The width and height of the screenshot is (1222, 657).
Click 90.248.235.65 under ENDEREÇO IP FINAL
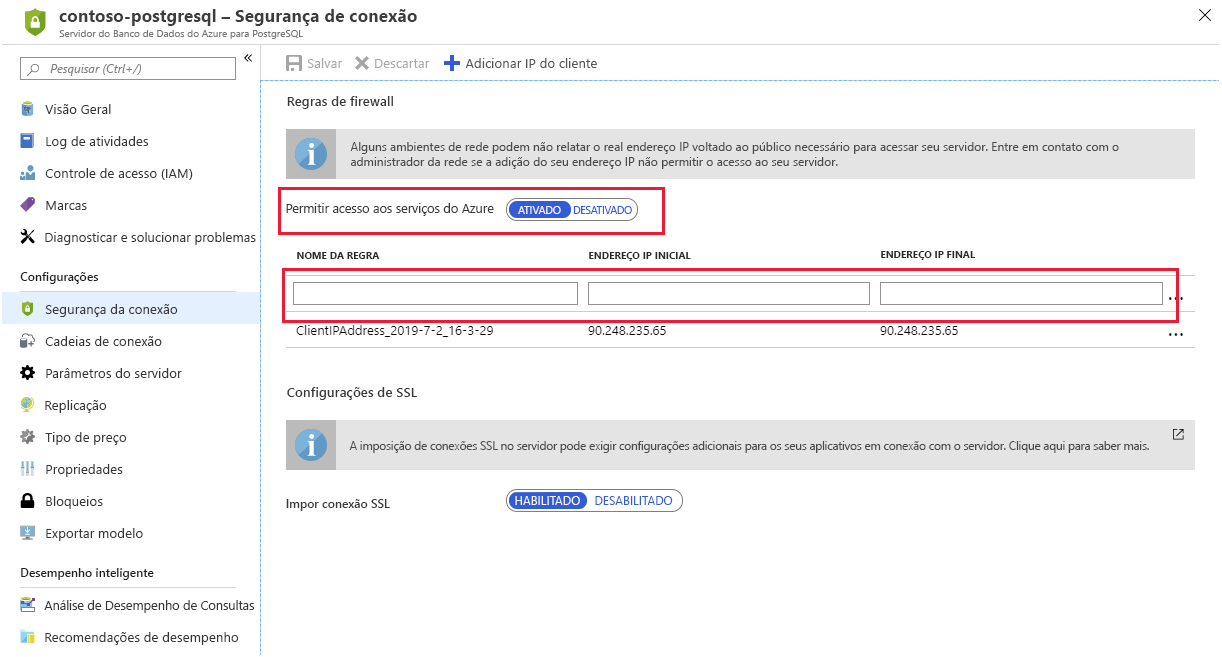[919, 330]
